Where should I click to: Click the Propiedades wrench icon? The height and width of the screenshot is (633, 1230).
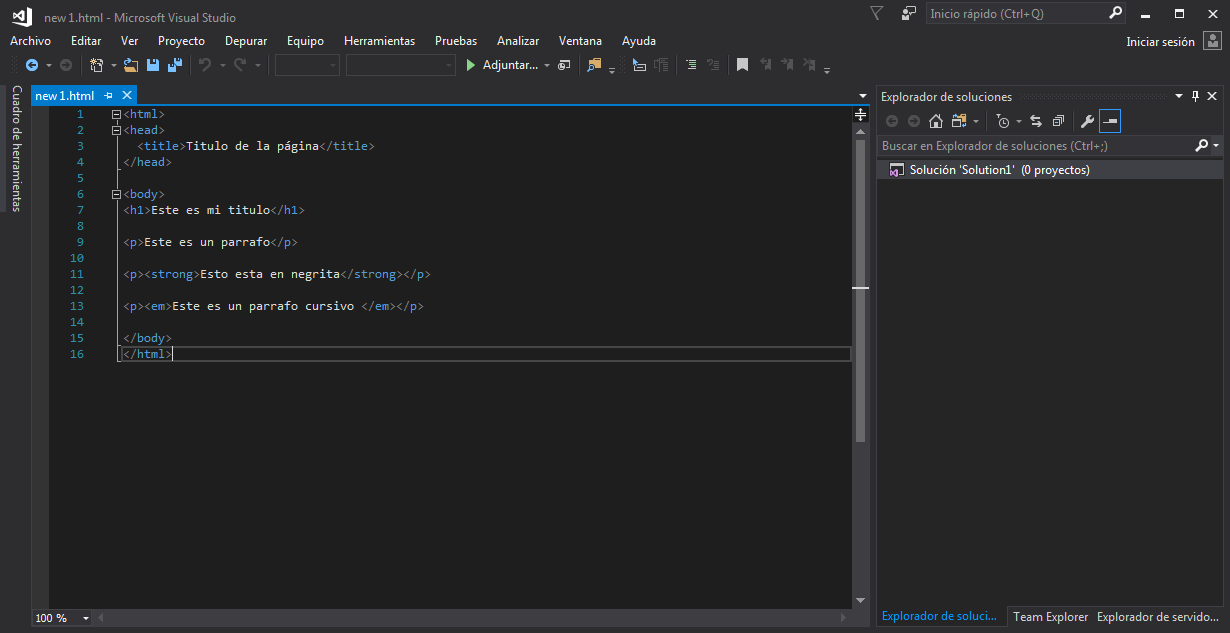click(1088, 120)
